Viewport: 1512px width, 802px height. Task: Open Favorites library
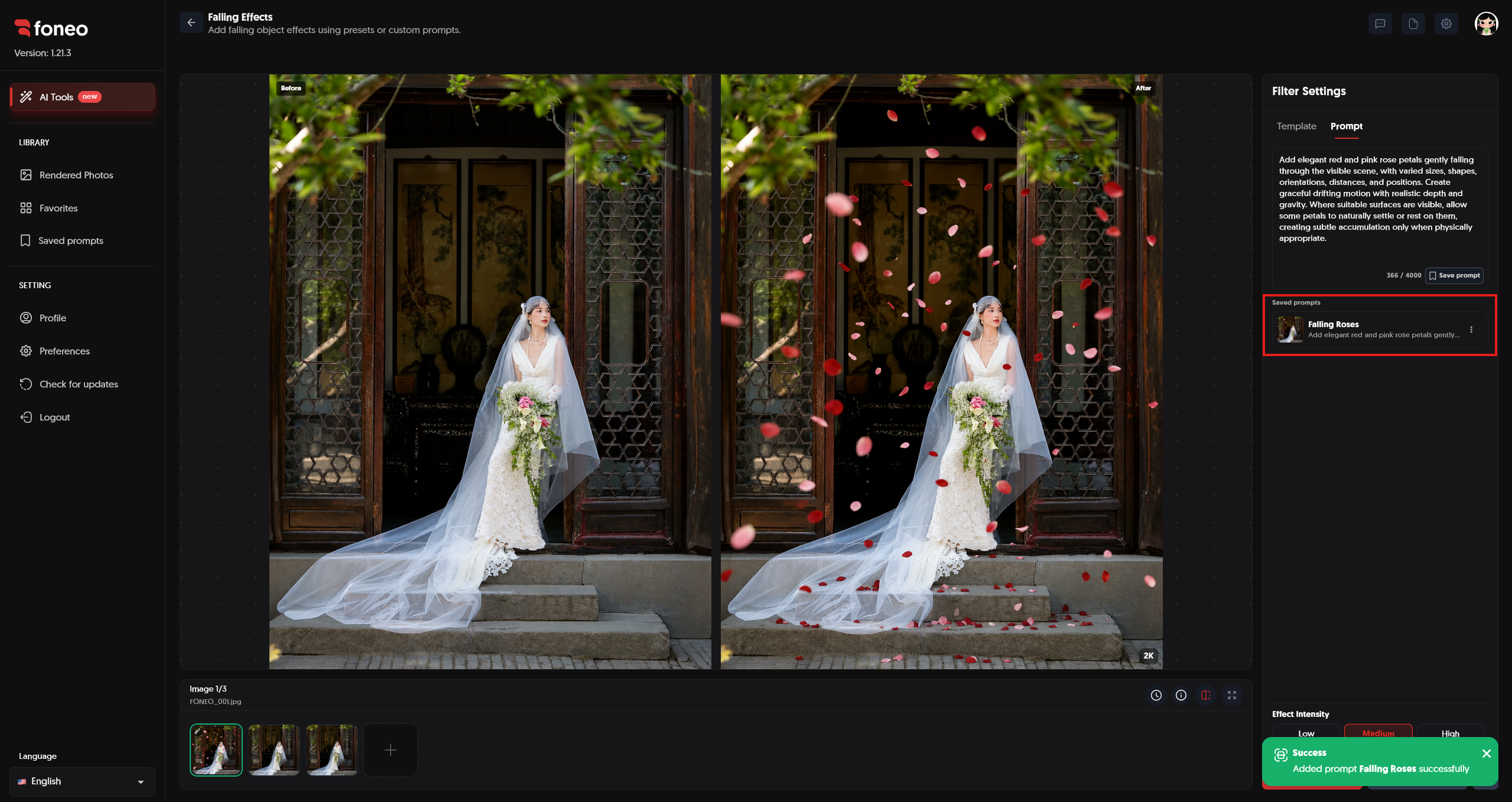coord(83,208)
